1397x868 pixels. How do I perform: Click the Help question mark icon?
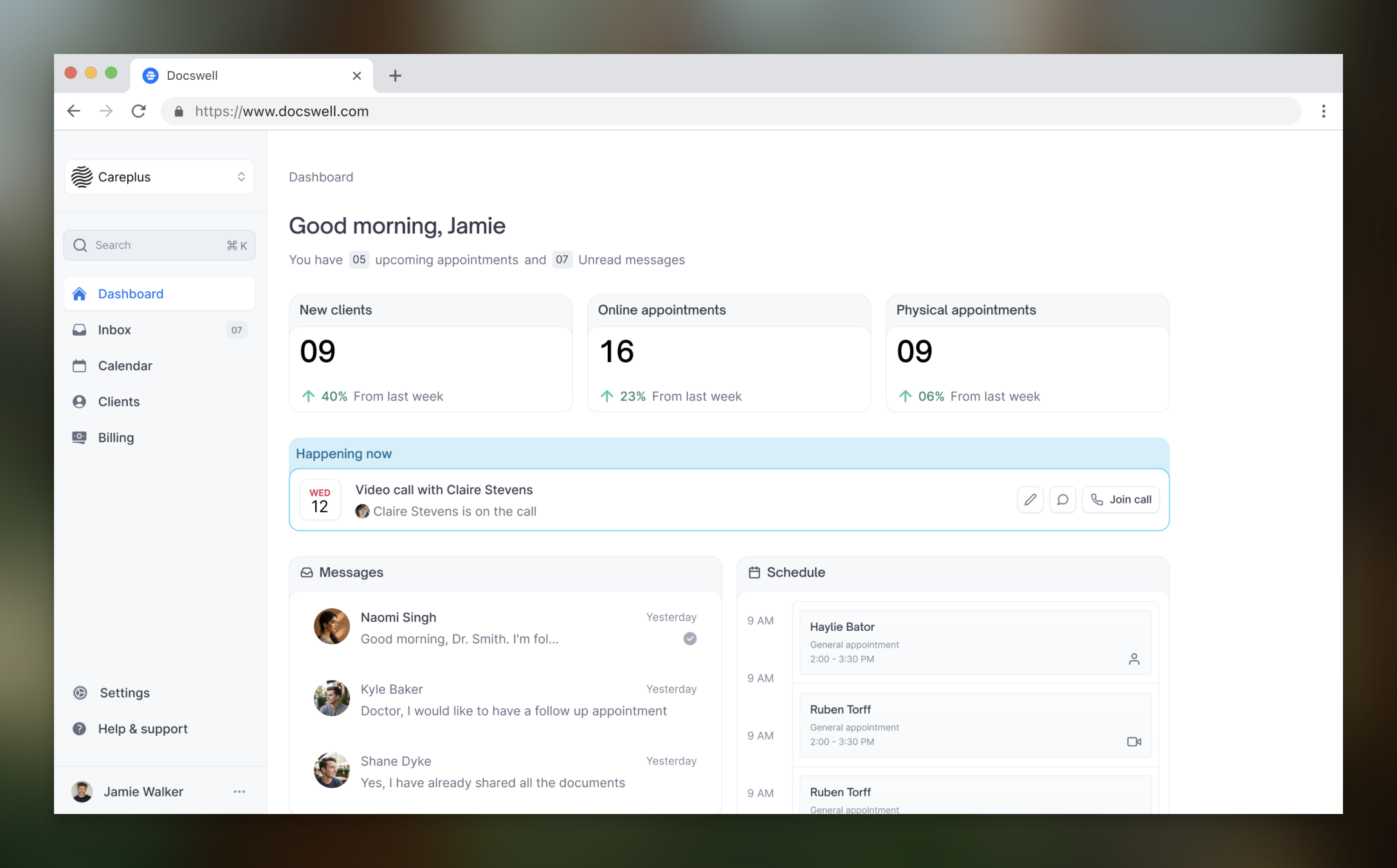pyautogui.click(x=79, y=728)
